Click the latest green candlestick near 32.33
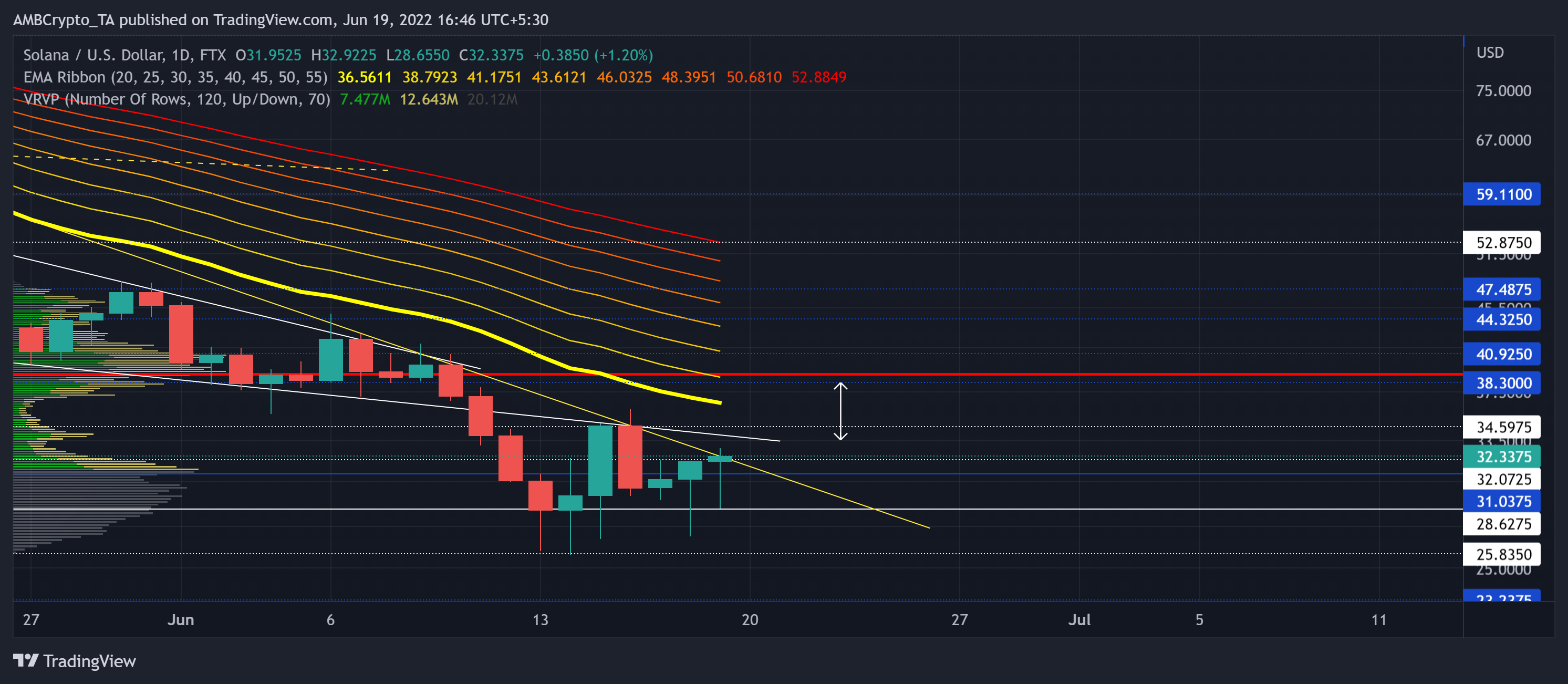Image resolution: width=1568 pixels, height=684 pixels. 720,459
